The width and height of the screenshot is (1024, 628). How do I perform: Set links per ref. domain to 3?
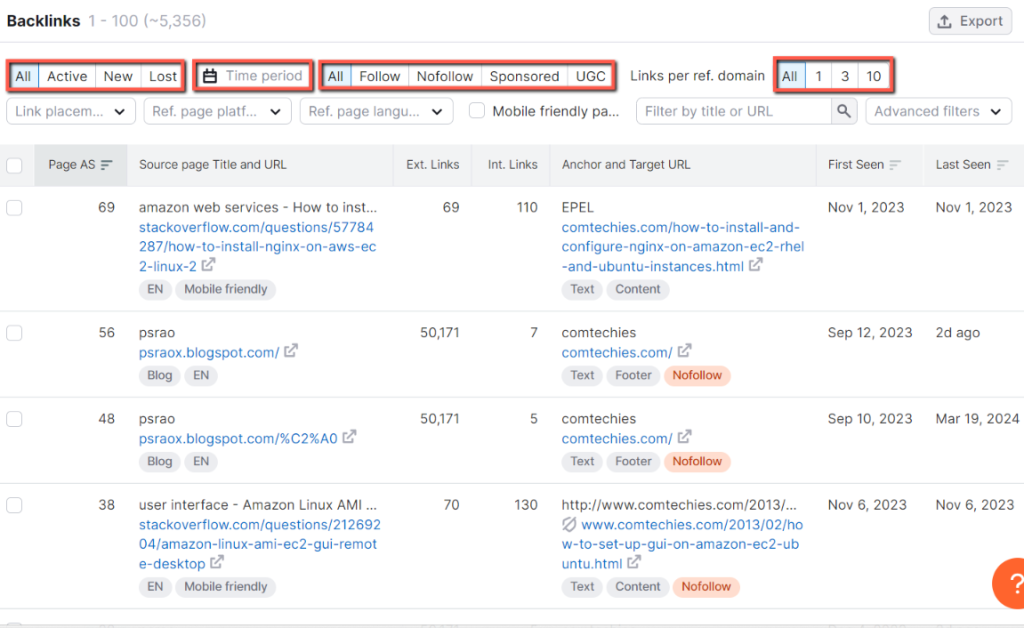(x=844, y=76)
